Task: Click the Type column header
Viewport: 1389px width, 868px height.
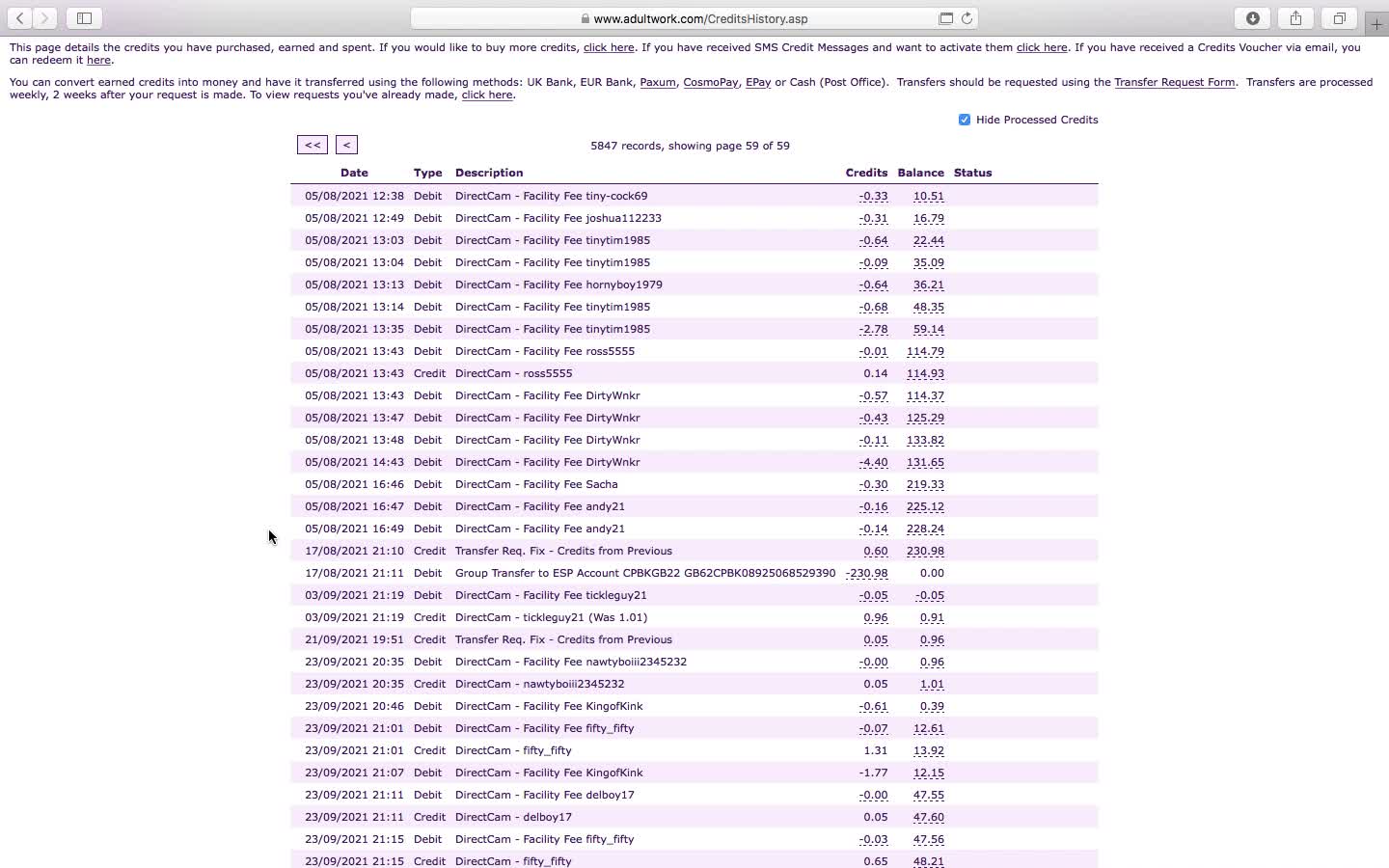Action: pyautogui.click(x=427, y=173)
